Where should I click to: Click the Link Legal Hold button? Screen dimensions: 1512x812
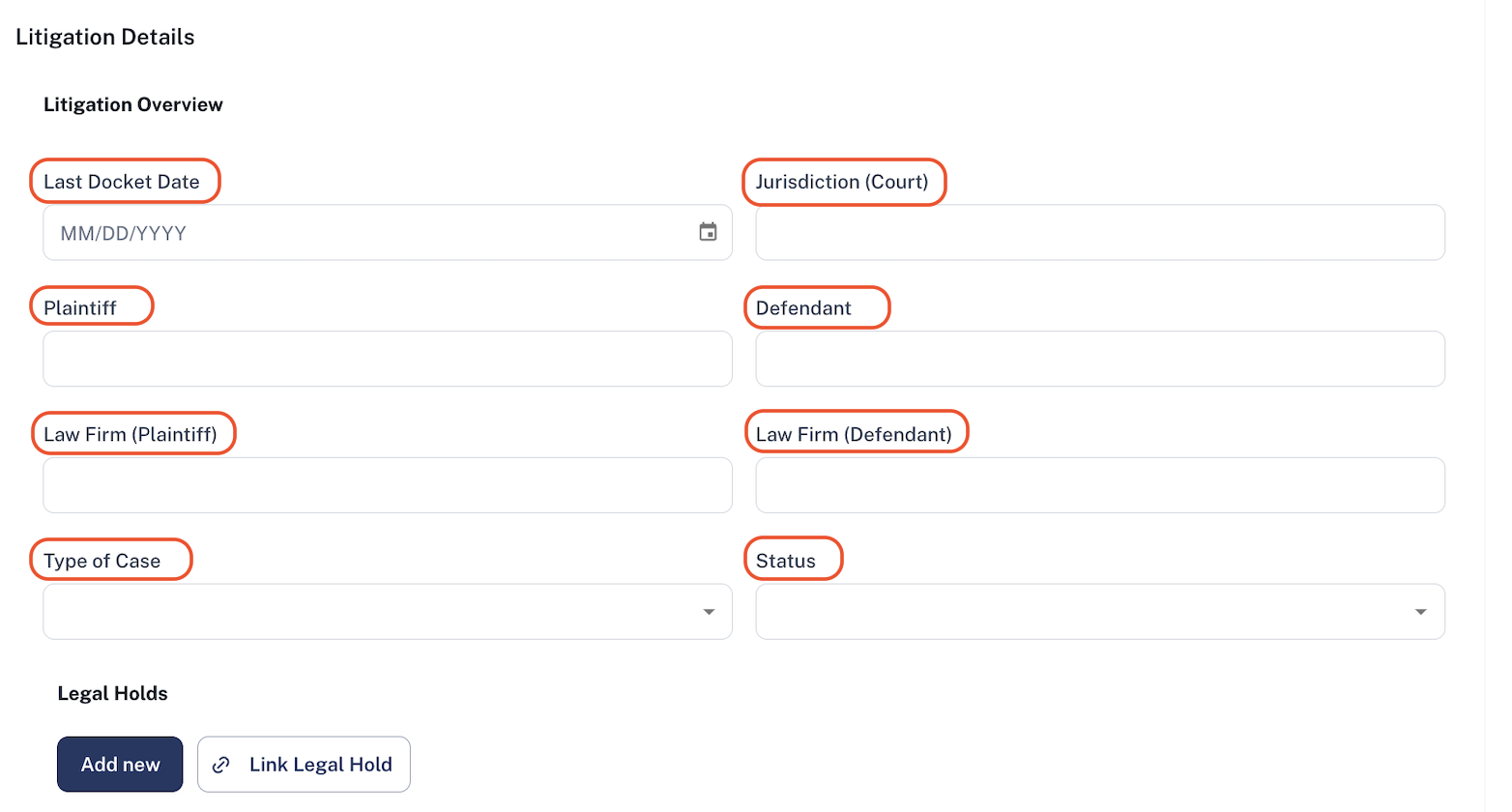pyautogui.click(x=304, y=765)
